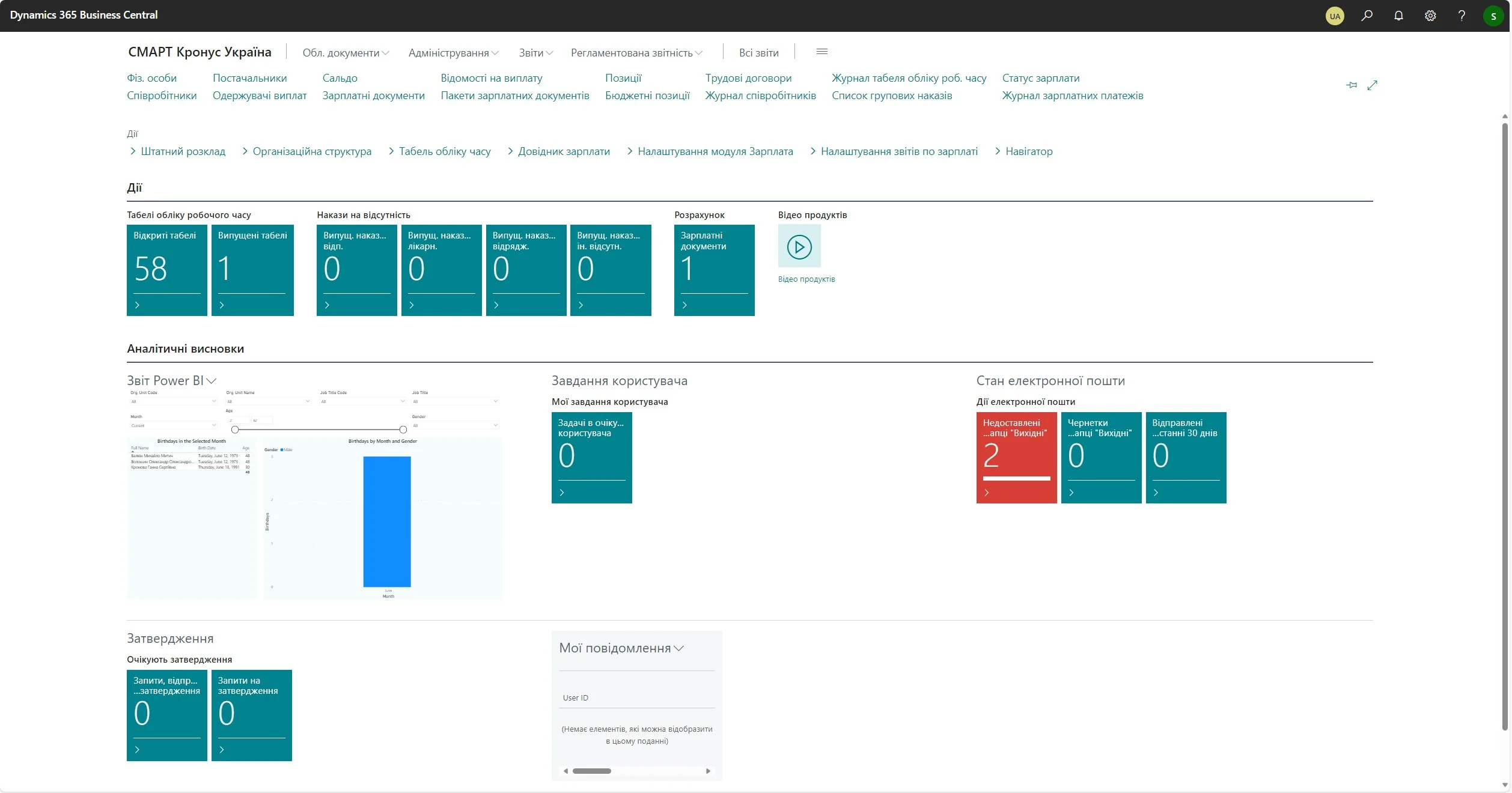The height and width of the screenshot is (793, 1512).
Task: Click the right handle of the Age slider
Action: pos(403,430)
